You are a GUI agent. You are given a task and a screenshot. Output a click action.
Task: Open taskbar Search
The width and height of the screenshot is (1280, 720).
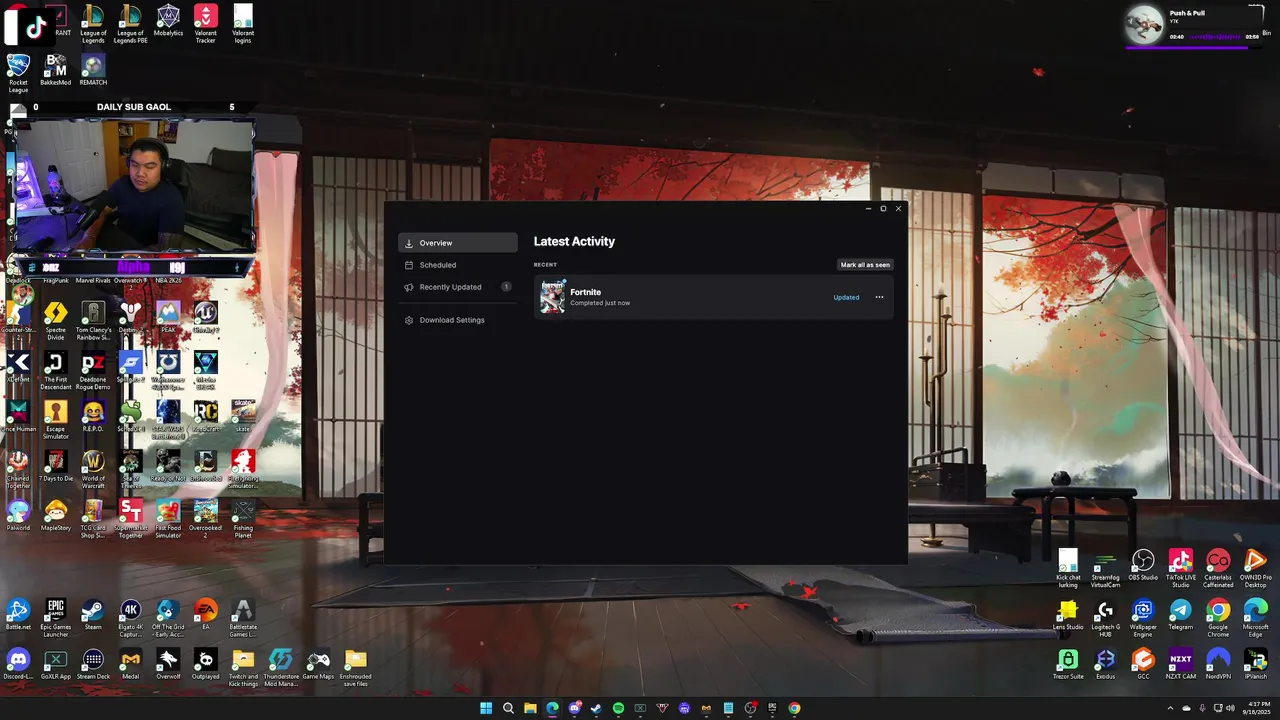[x=508, y=708]
